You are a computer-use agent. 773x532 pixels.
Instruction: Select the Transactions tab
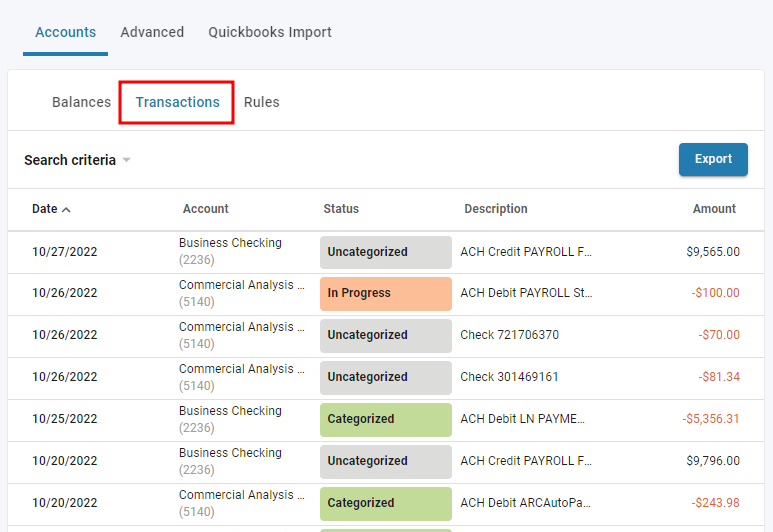[x=177, y=102]
